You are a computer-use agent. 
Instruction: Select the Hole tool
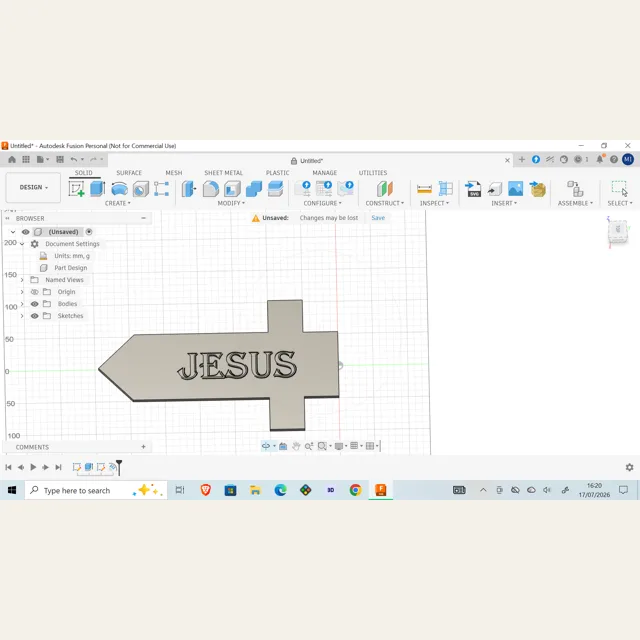(x=141, y=189)
